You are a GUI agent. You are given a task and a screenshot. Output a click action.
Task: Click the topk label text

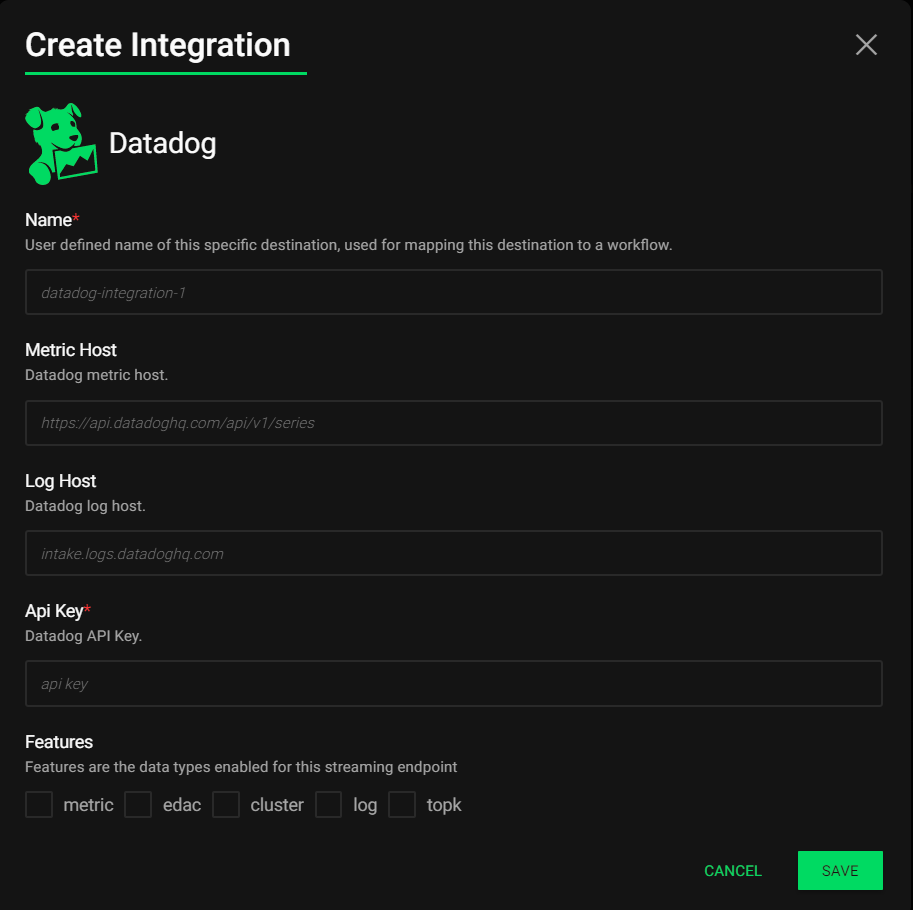click(x=444, y=805)
